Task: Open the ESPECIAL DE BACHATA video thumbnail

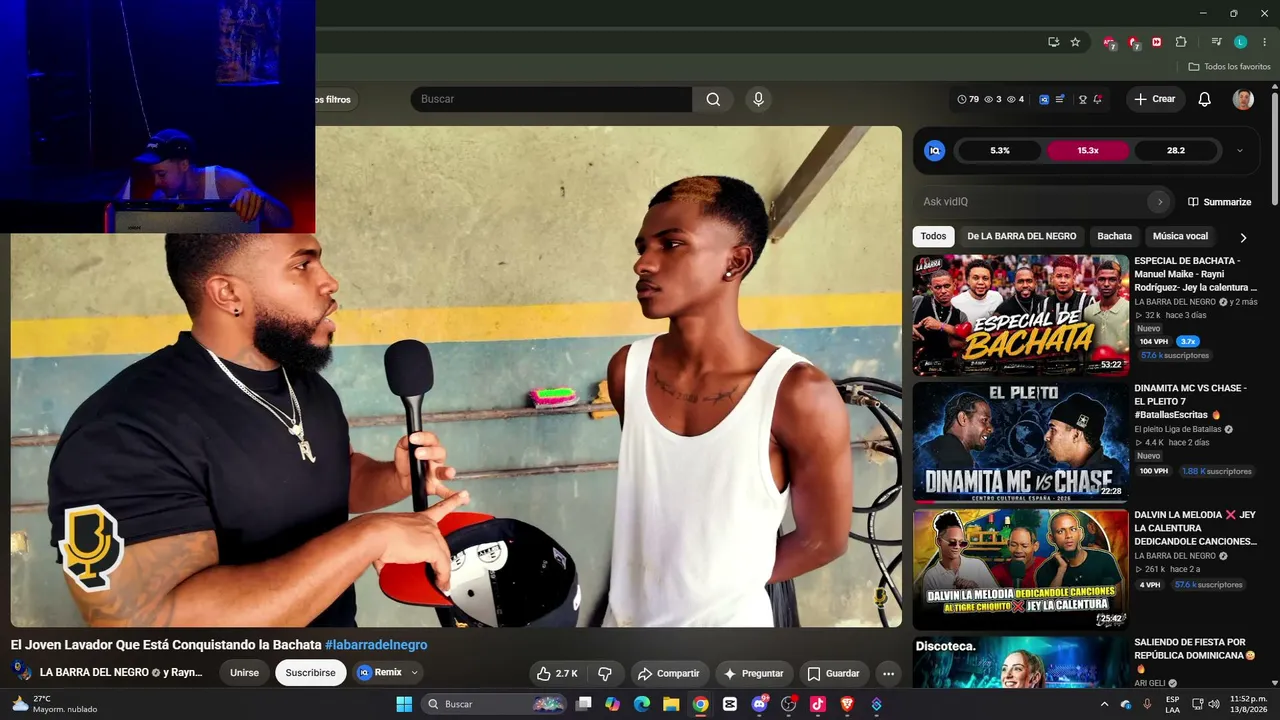Action: 1020,315
